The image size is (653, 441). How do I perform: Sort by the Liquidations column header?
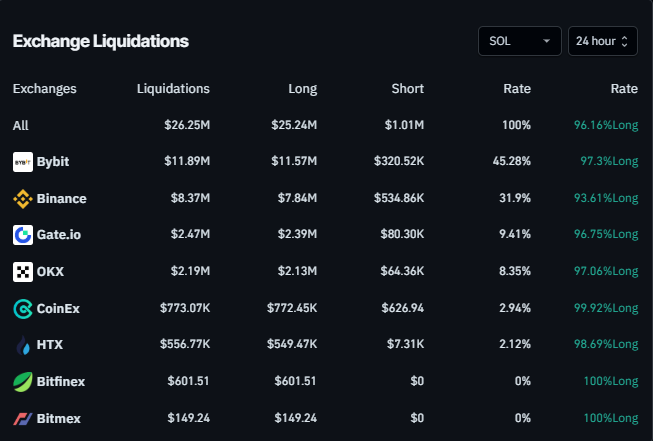point(173,89)
